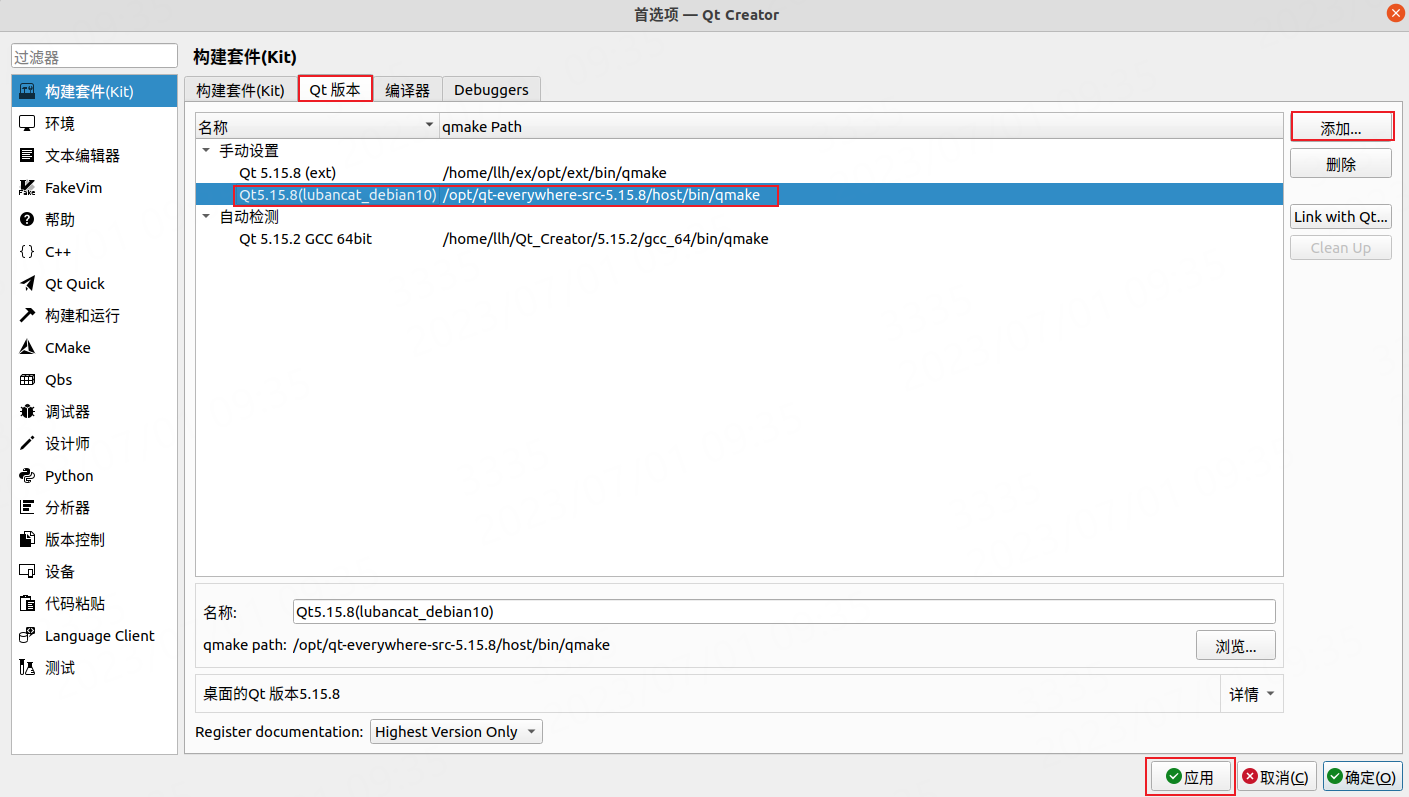This screenshot has height=797, width=1409.
Task: Open the 分析器 analyzer icon
Action: [27, 508]
